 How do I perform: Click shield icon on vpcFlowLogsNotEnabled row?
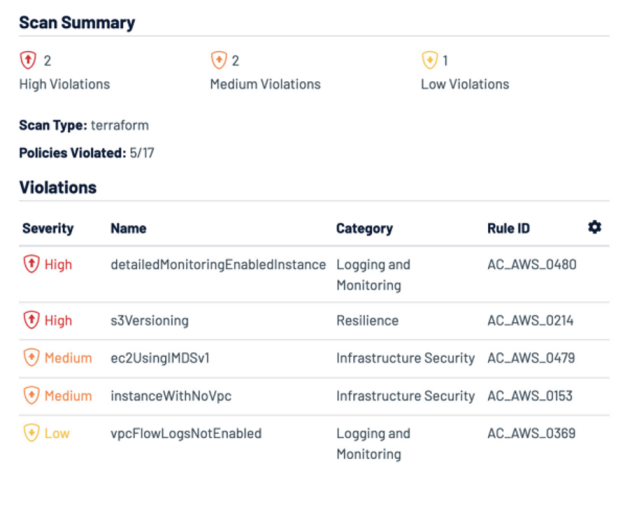pos(31,434)
